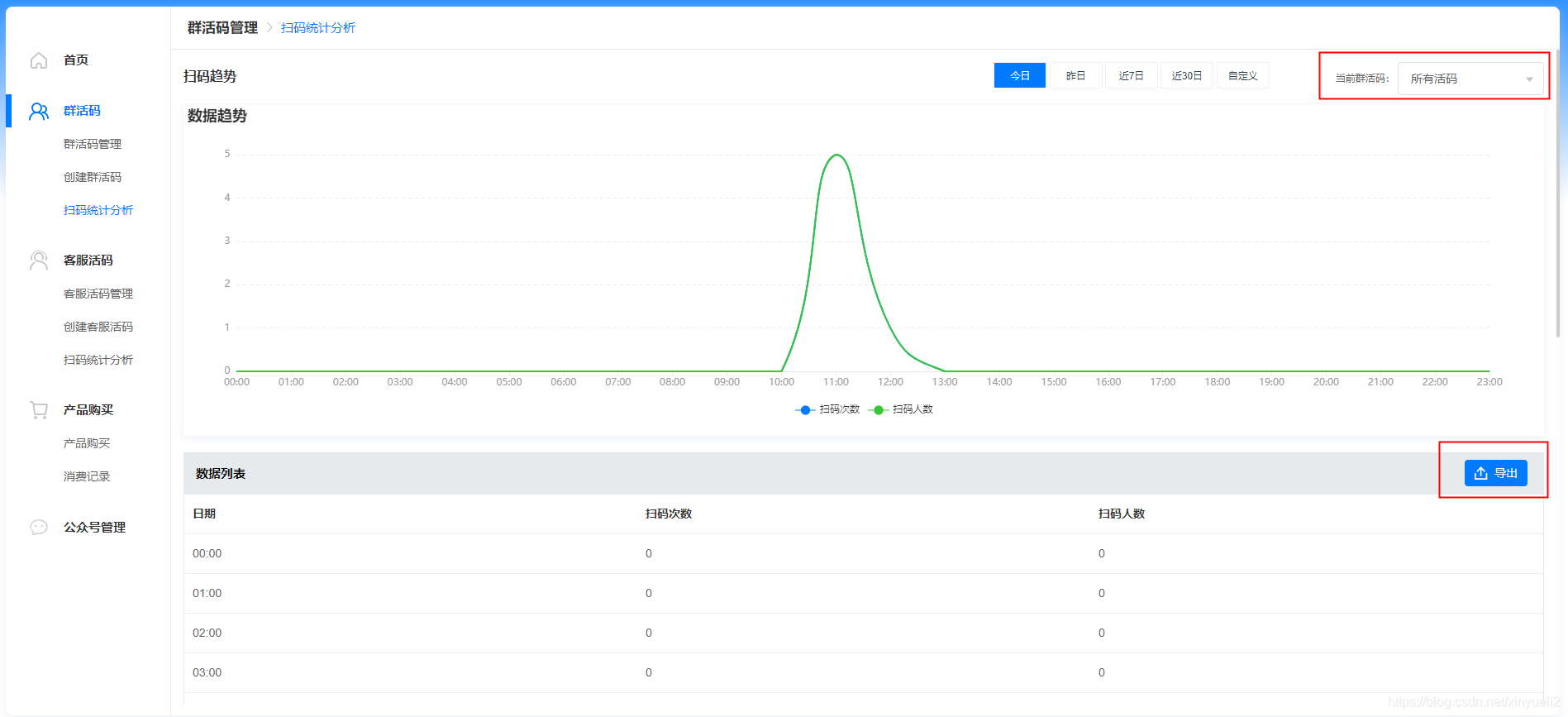1568x717 pixels.
Task: Click the 公众号管理 chat bubble icon
Action: click(39, 527)
